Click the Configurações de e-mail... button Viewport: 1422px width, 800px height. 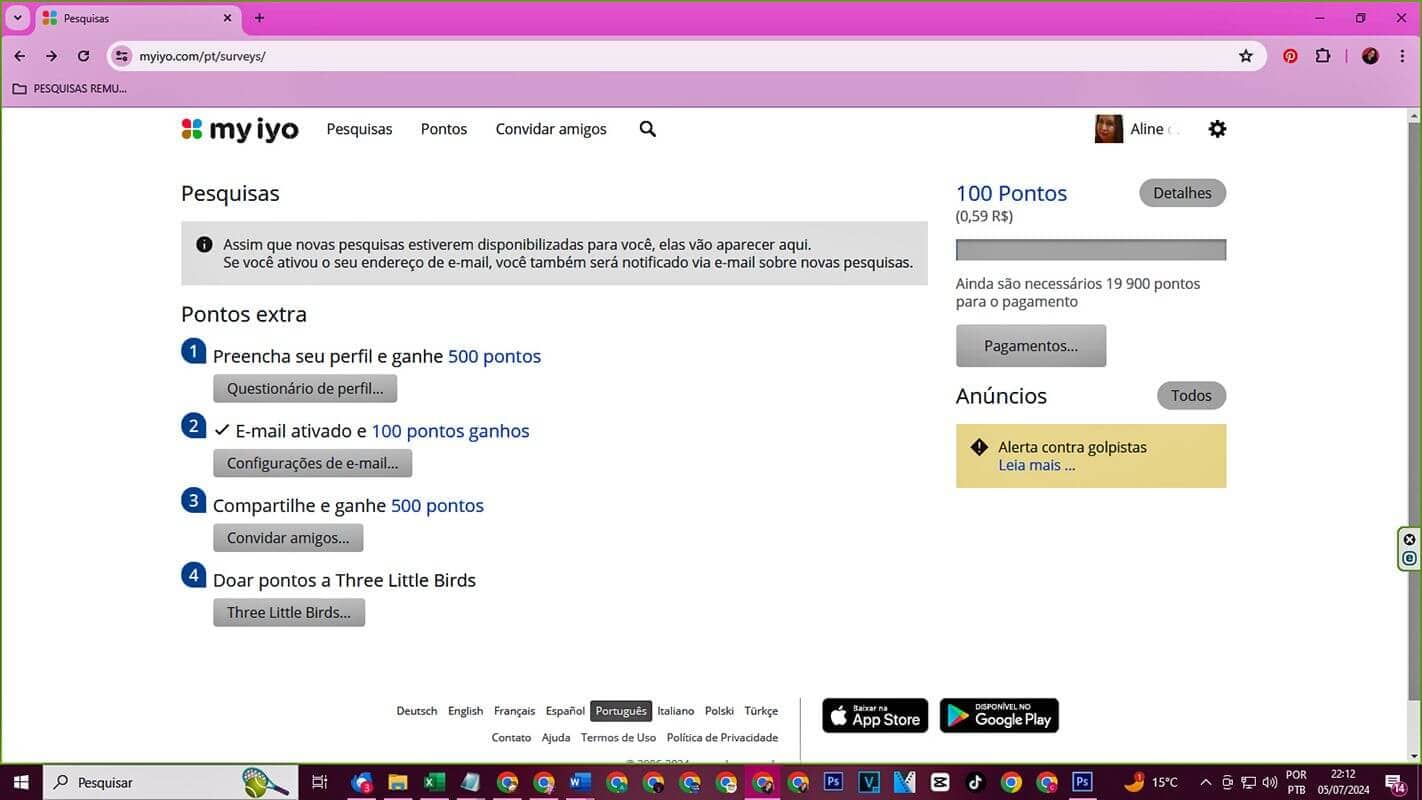312,463
